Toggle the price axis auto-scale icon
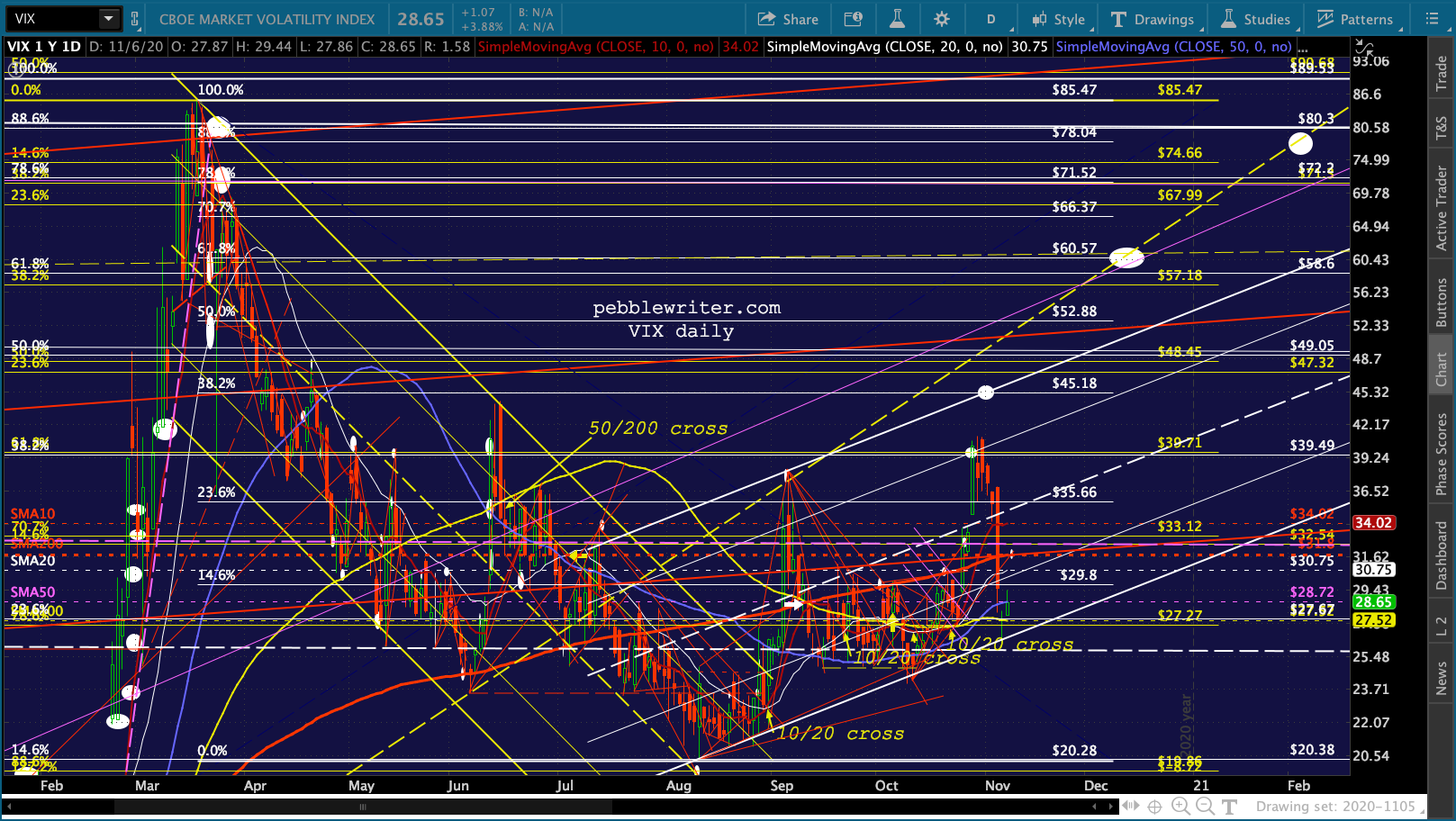The image size is (1456, 821). 1365,49
